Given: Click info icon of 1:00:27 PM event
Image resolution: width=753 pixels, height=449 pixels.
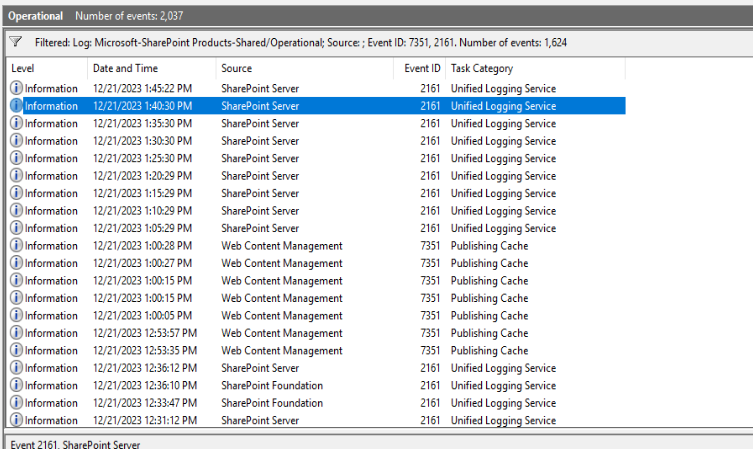Looking at the screenshot, I should coord(16,263).
